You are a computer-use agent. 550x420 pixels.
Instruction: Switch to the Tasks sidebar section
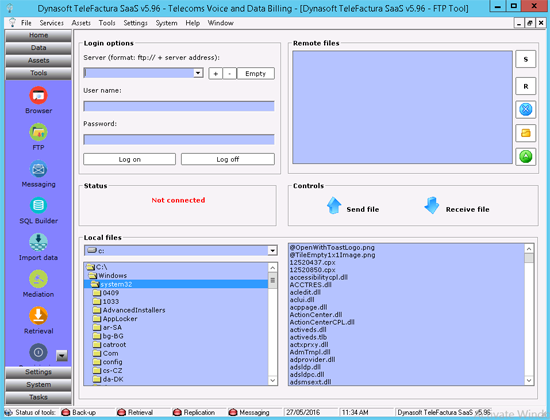click(x=38, y=397)
